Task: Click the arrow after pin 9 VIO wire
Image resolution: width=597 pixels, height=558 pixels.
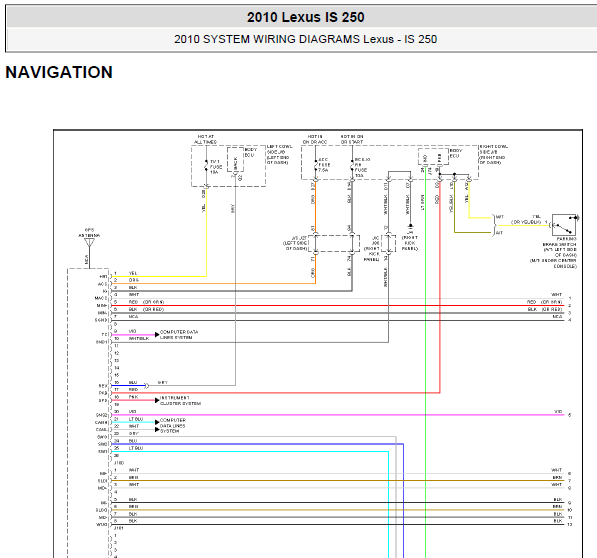Action: click(157, 335)
